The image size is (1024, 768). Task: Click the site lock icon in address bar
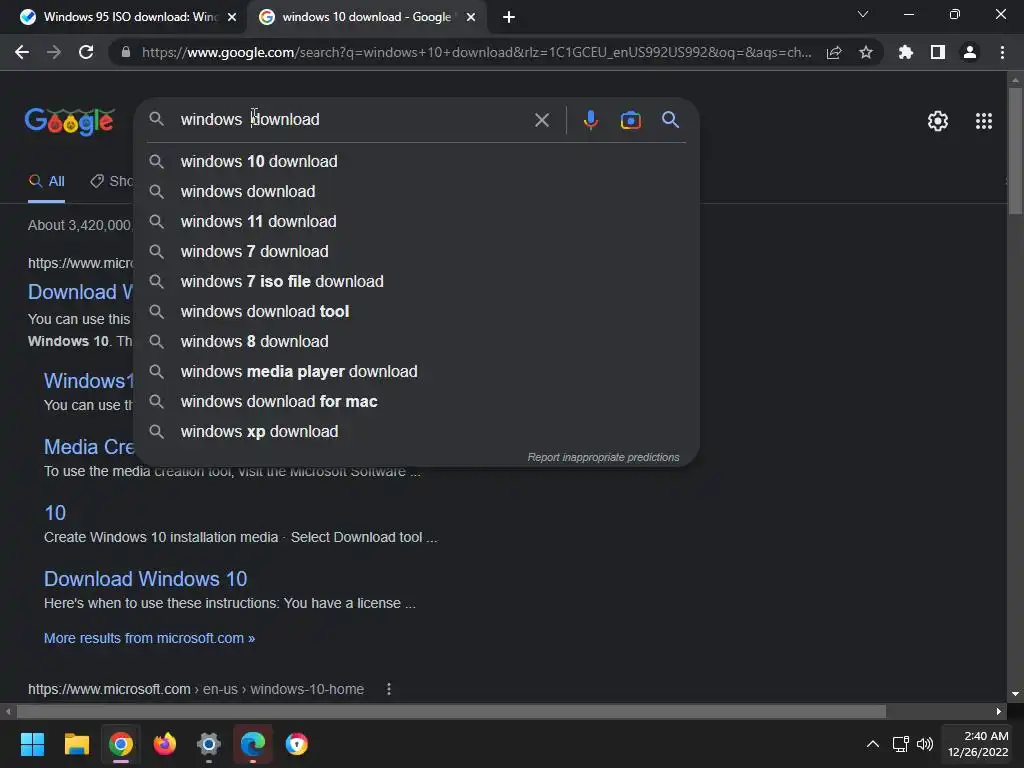(126, 52)
